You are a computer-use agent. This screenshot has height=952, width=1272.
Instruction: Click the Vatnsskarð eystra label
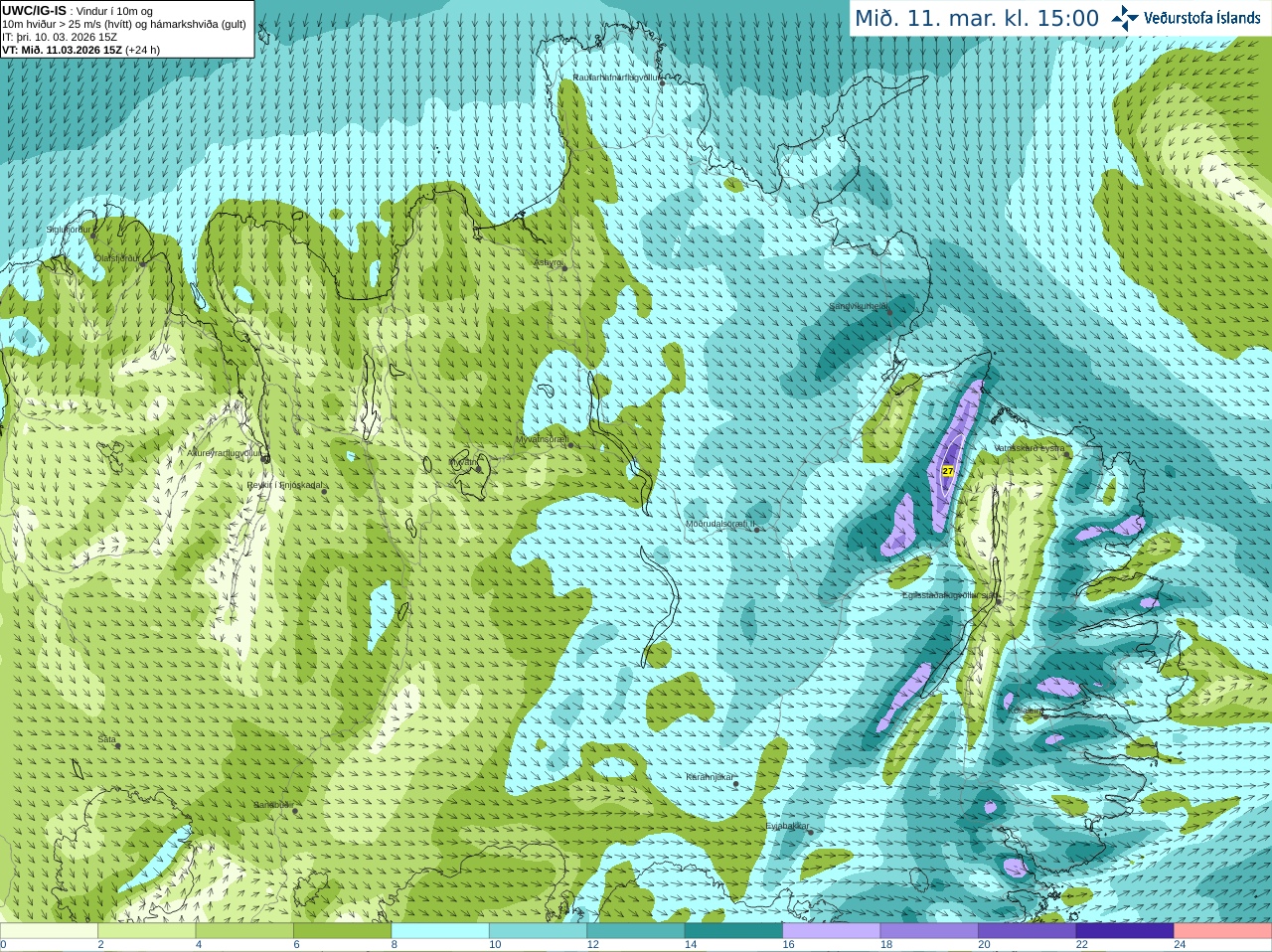[1031, 448]
